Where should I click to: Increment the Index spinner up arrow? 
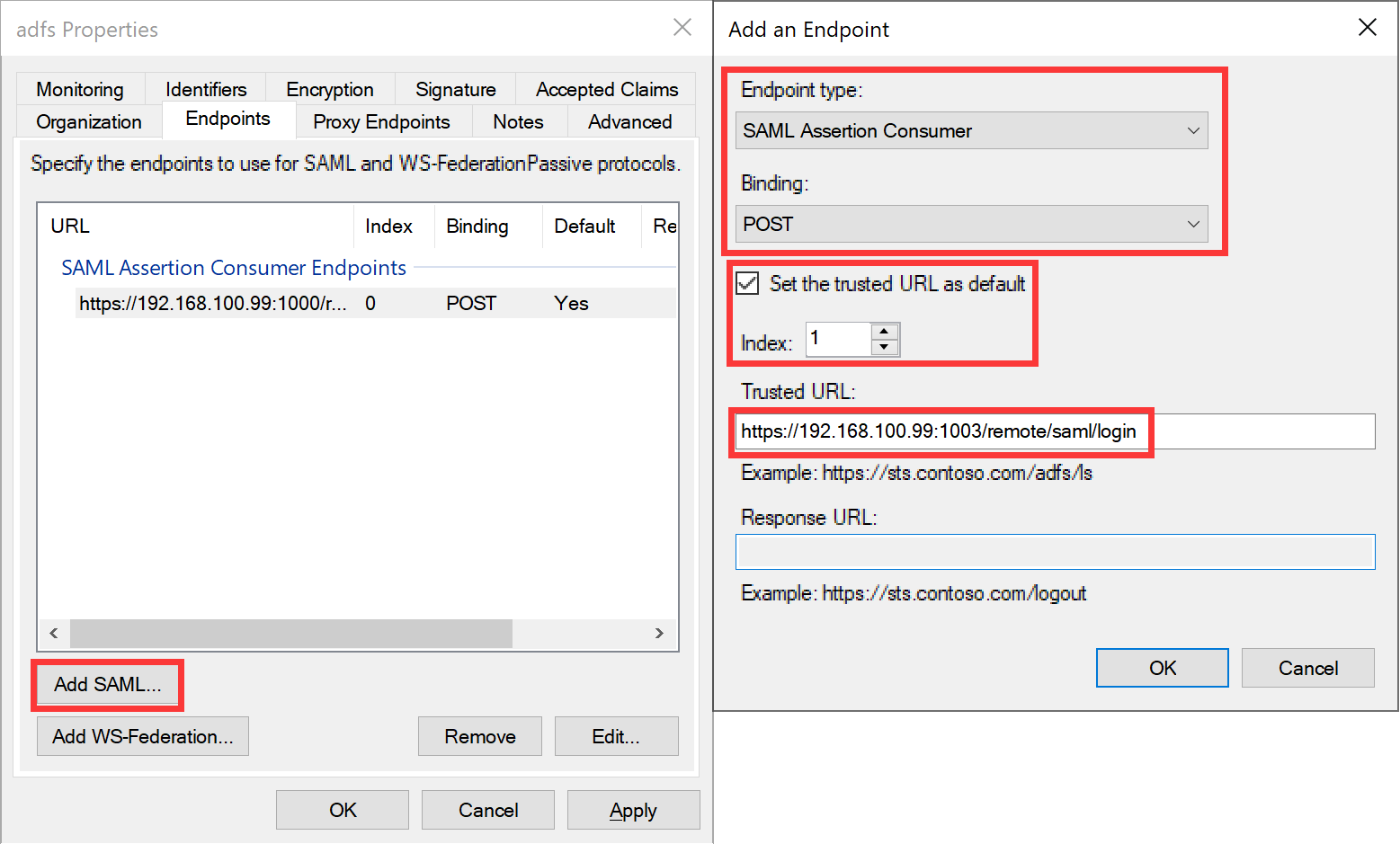pyautogui.click(x=885, y=331)
